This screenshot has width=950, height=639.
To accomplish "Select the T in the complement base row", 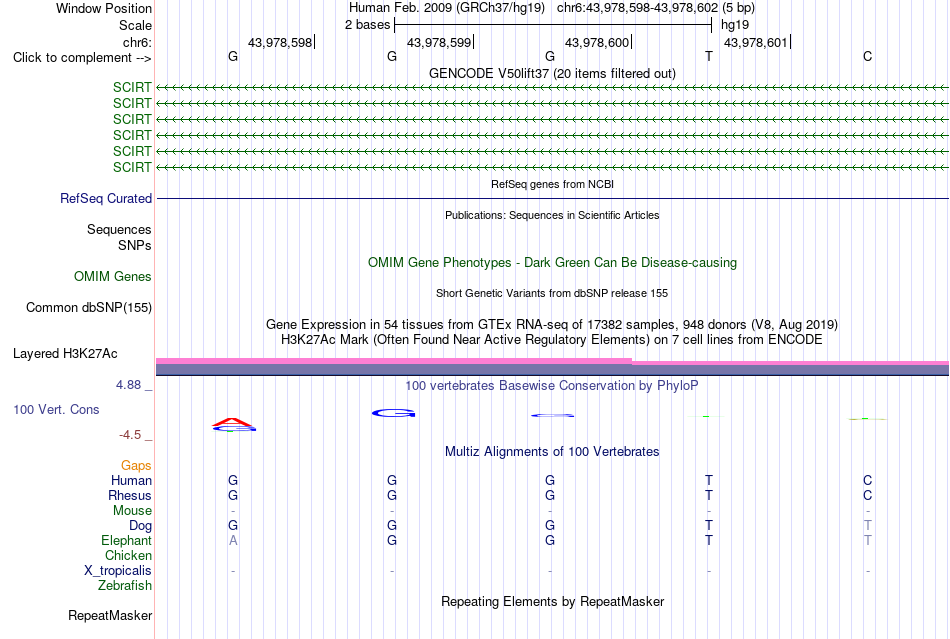I will [x=709, y=56].
